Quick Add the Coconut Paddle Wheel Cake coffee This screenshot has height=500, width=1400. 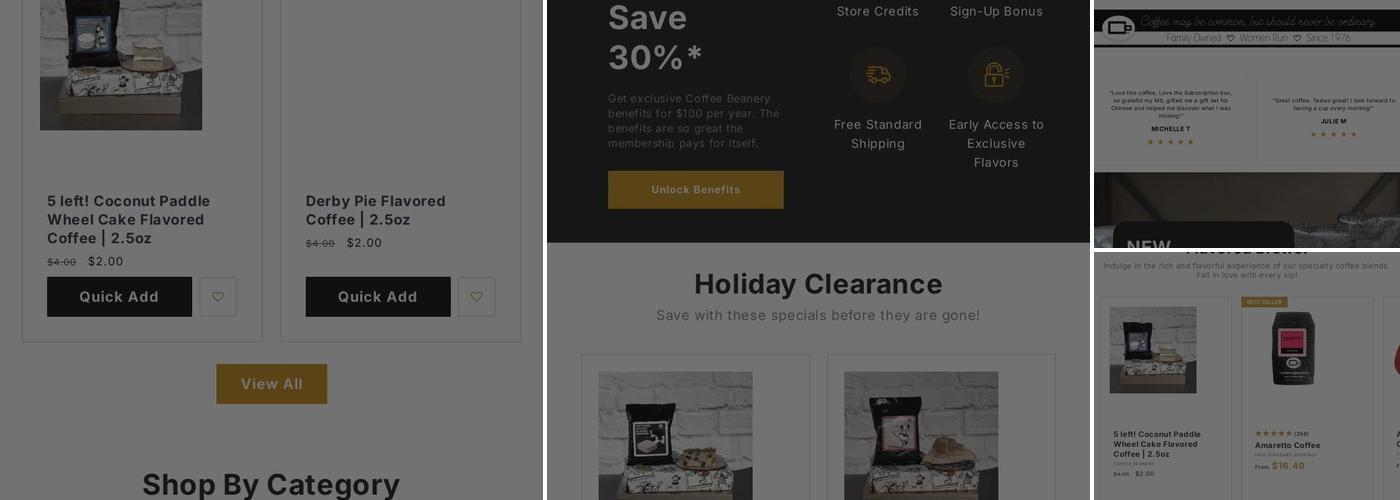click(119, 297)
